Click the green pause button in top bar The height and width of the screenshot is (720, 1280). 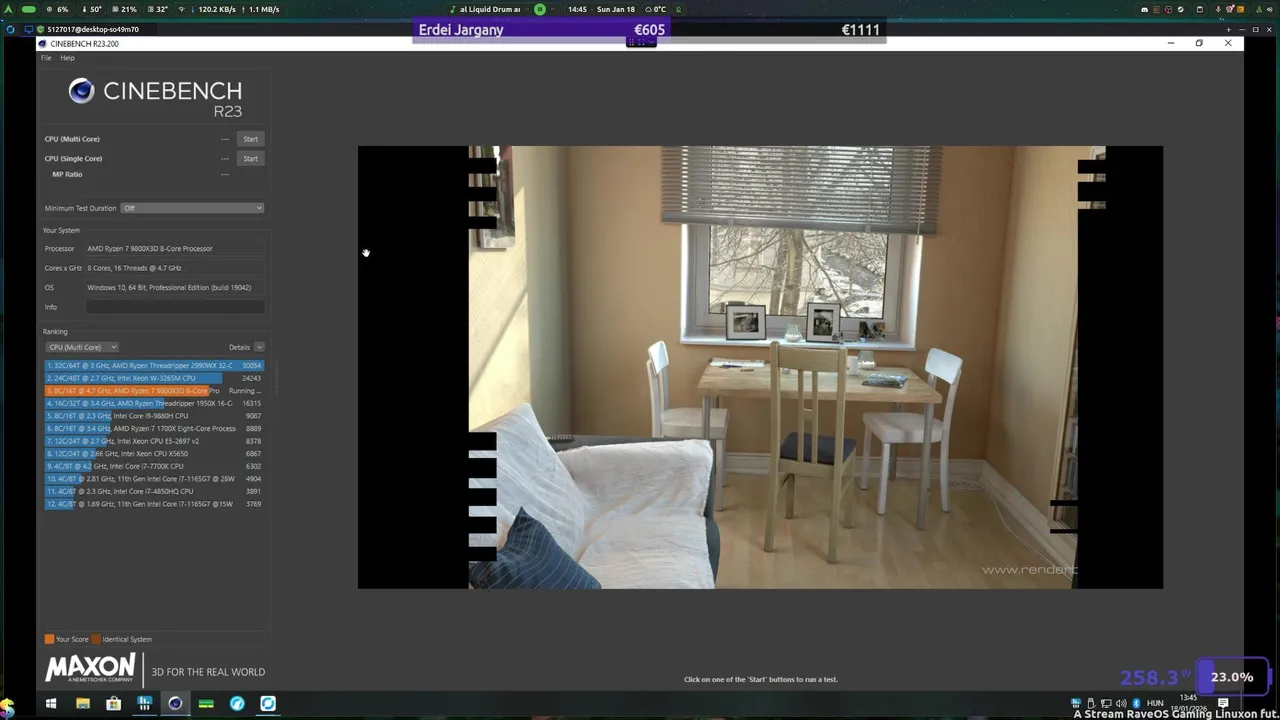[540, 9]
